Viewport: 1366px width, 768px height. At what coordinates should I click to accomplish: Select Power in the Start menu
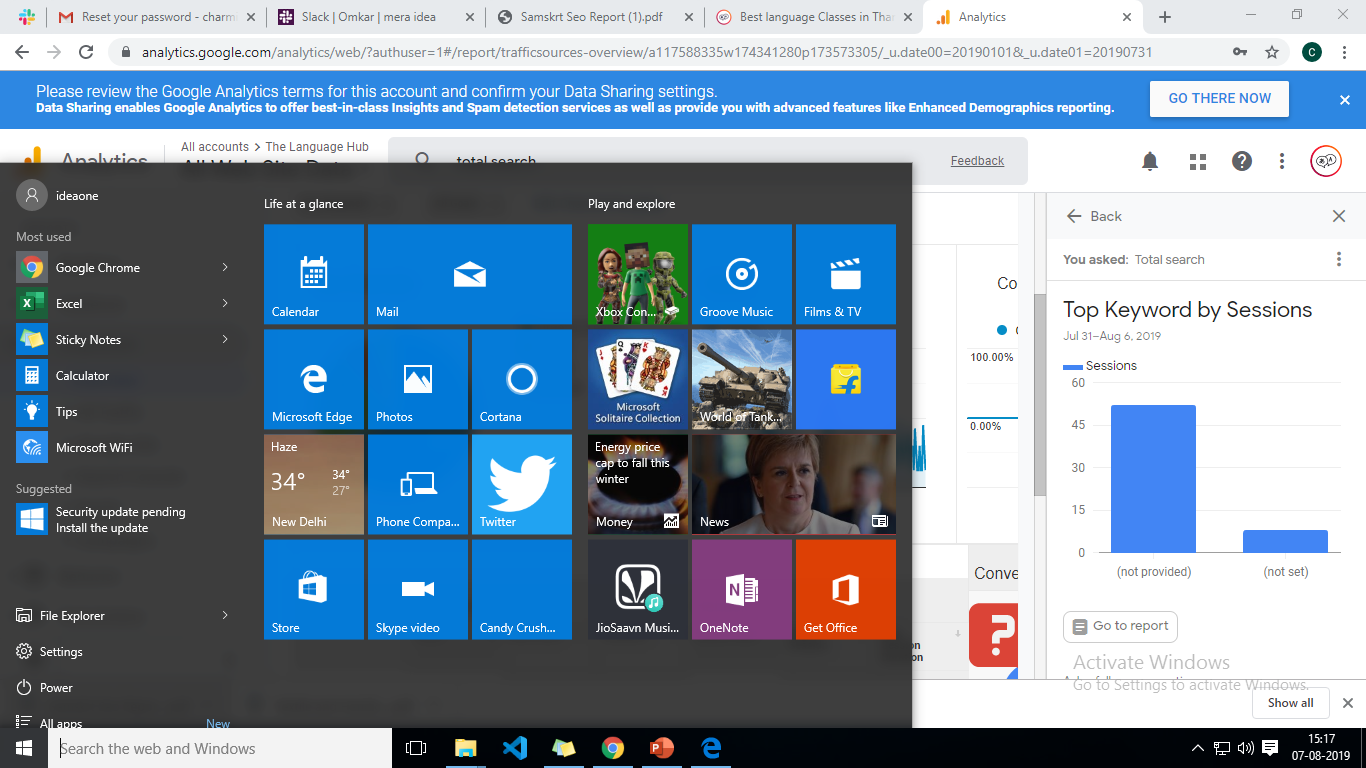[x=56, y=687]
